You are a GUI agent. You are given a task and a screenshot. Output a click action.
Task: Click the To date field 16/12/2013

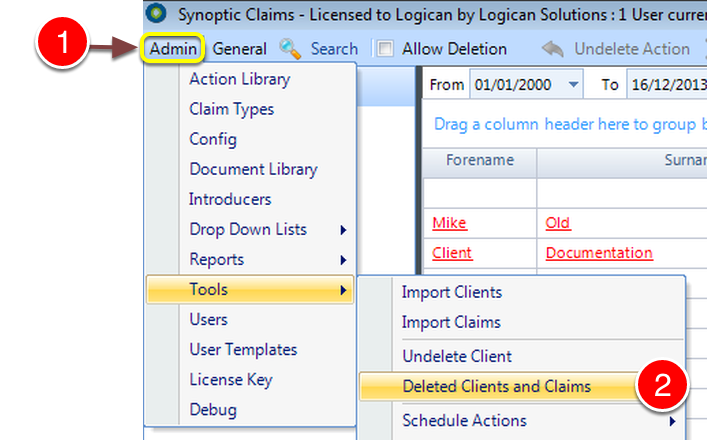pyautogui.click(x=667, y=84)
